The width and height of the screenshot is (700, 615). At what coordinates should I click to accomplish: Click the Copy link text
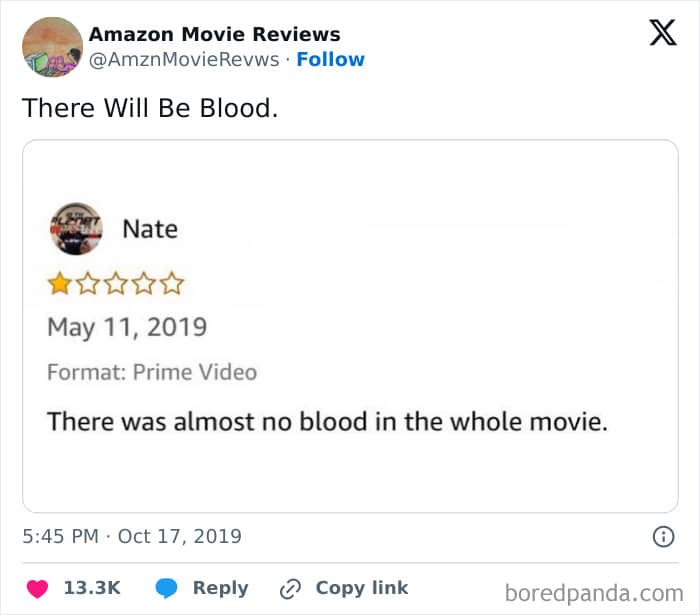point(361,588)
